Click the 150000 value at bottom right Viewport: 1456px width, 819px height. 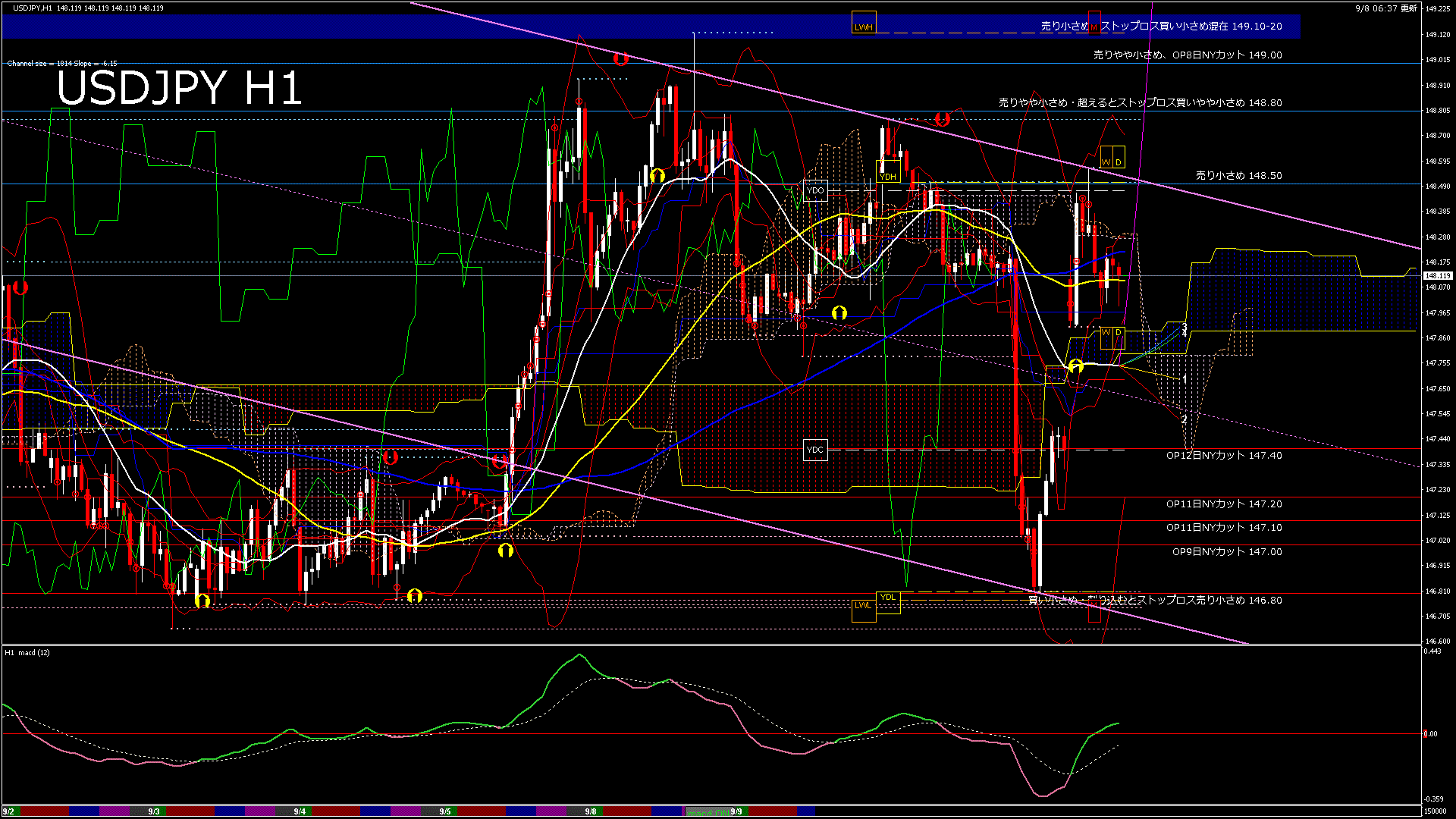[1436, 811]
